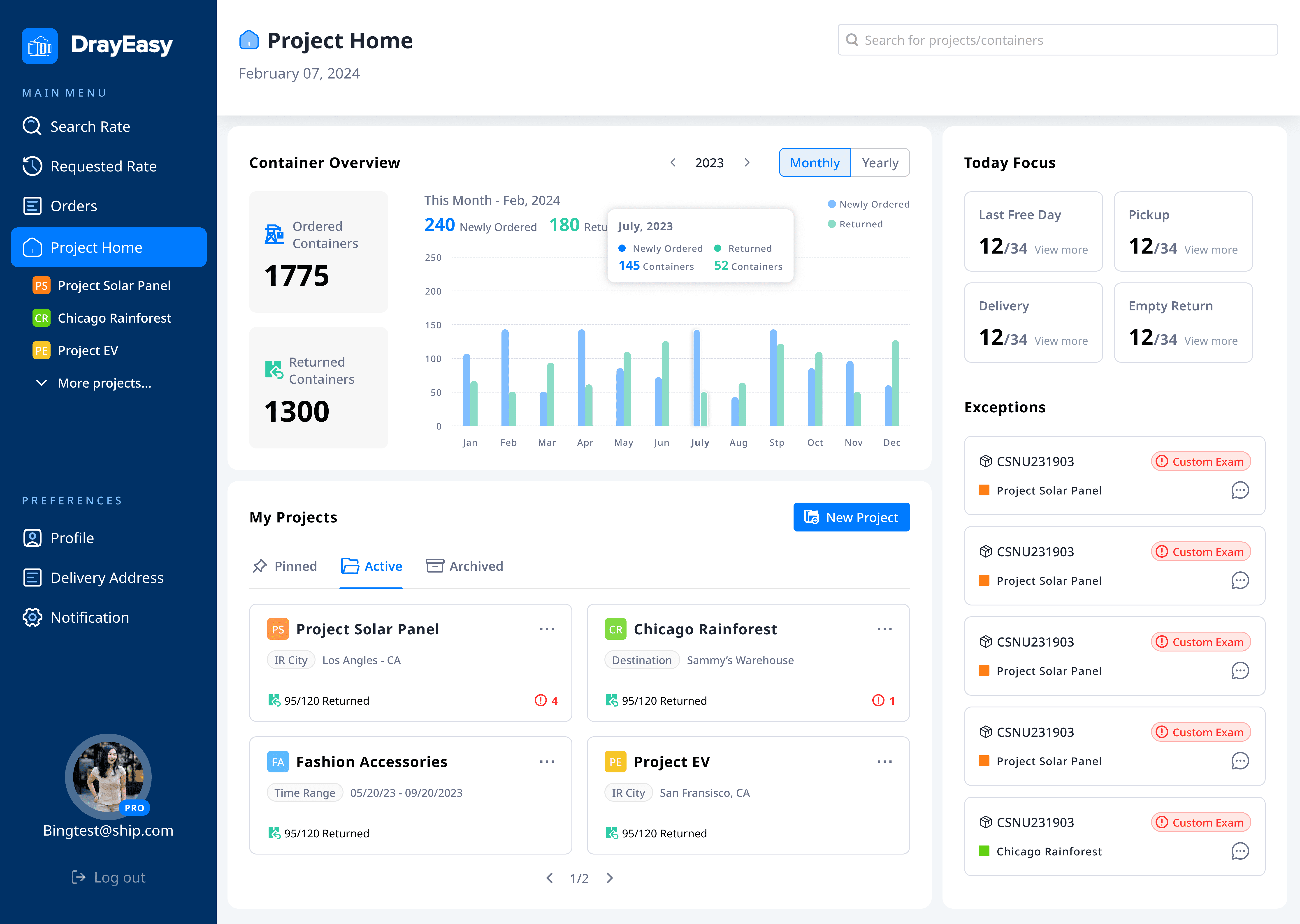
Task: Open Orders in the main menu
Action: point(73,206)
